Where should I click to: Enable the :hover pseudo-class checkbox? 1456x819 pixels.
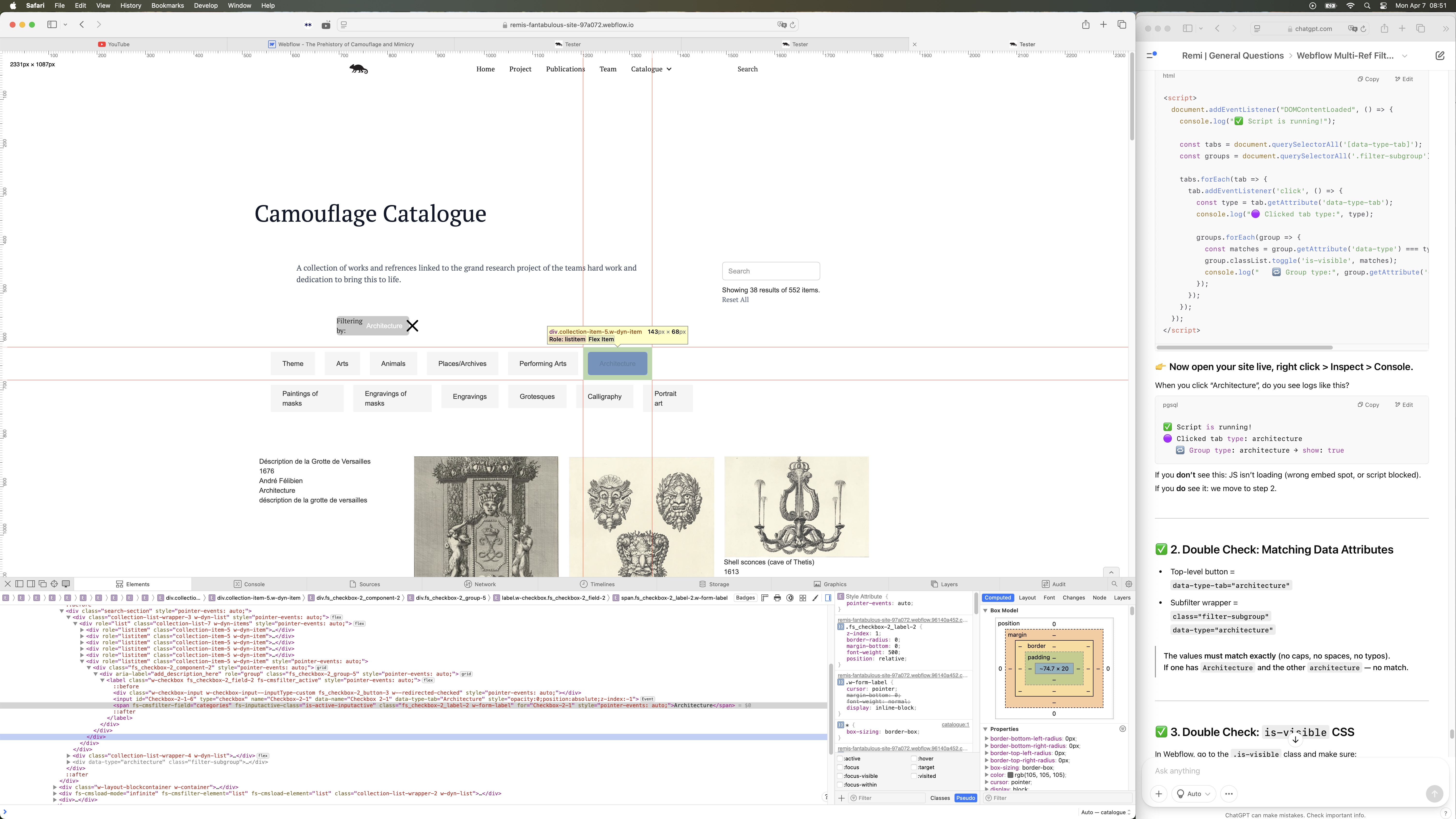click(914, 758)
